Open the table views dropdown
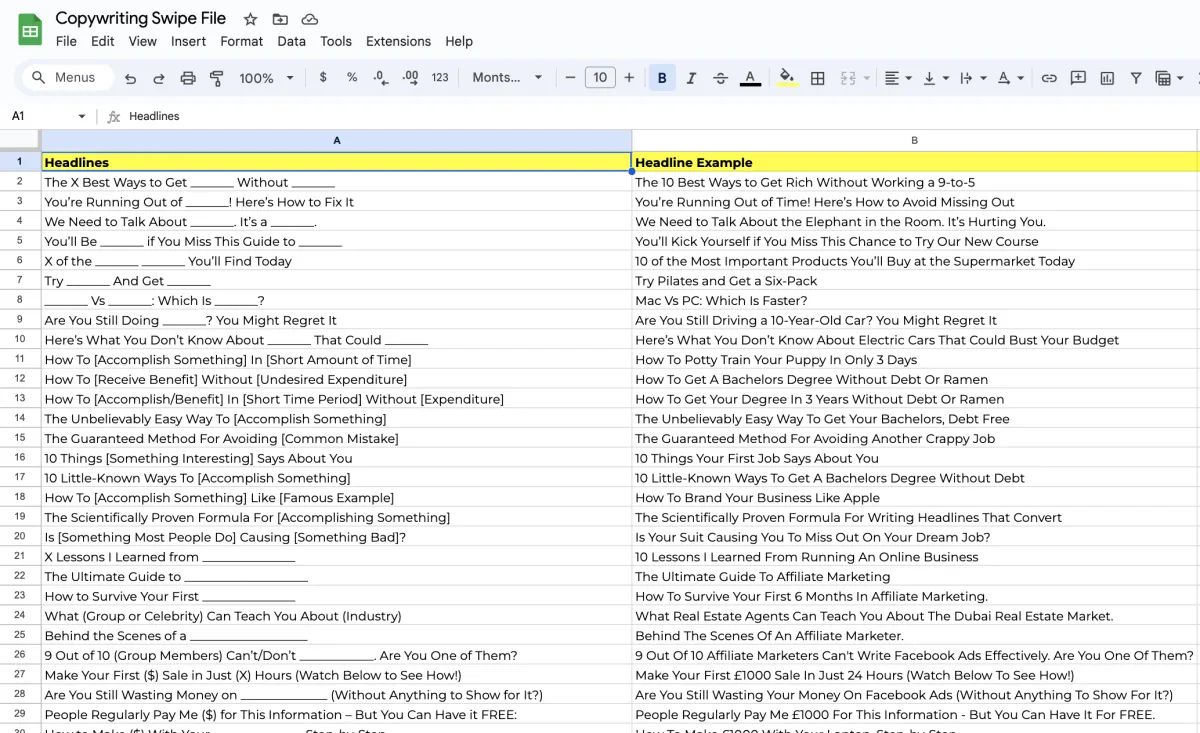This screenshot has width=1200, height=733. tap(1169, 78)
